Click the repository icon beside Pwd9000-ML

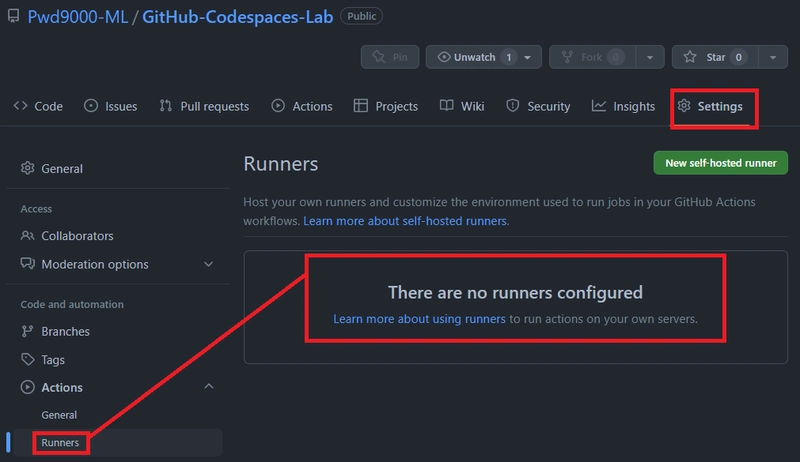(13, 16)
